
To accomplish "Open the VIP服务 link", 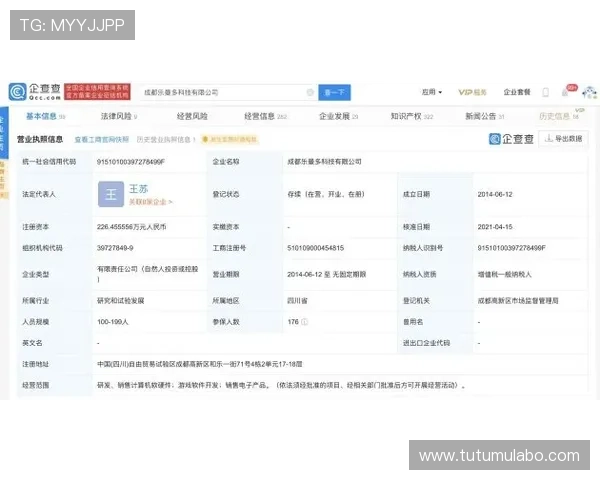I will [x=472, y=92].
